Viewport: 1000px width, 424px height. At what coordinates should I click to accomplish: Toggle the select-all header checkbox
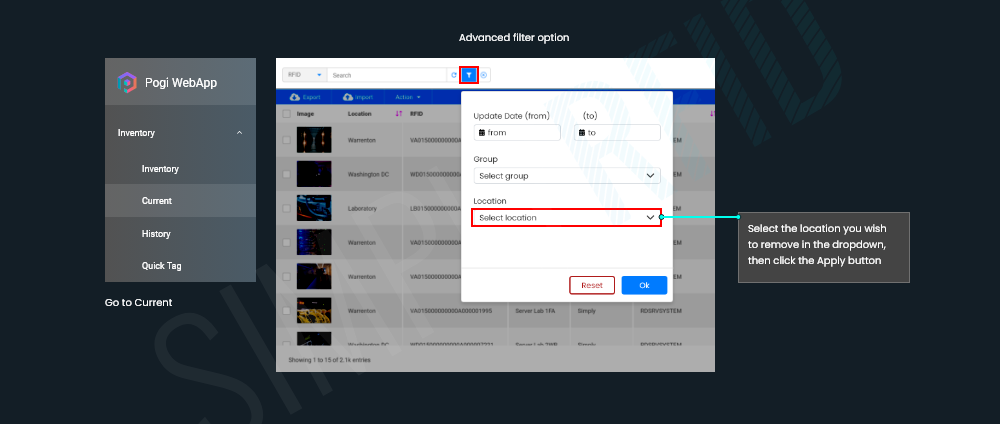coord(286,113)
